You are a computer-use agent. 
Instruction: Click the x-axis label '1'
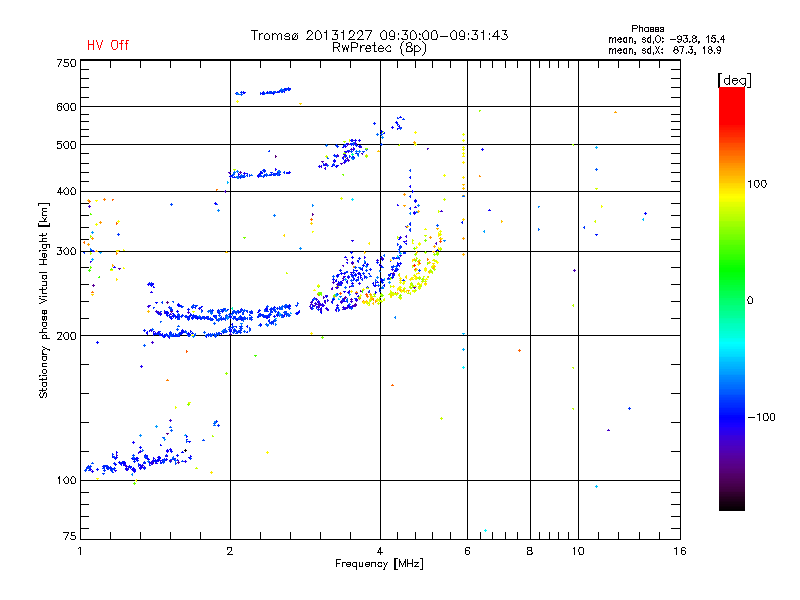point(80,551)
